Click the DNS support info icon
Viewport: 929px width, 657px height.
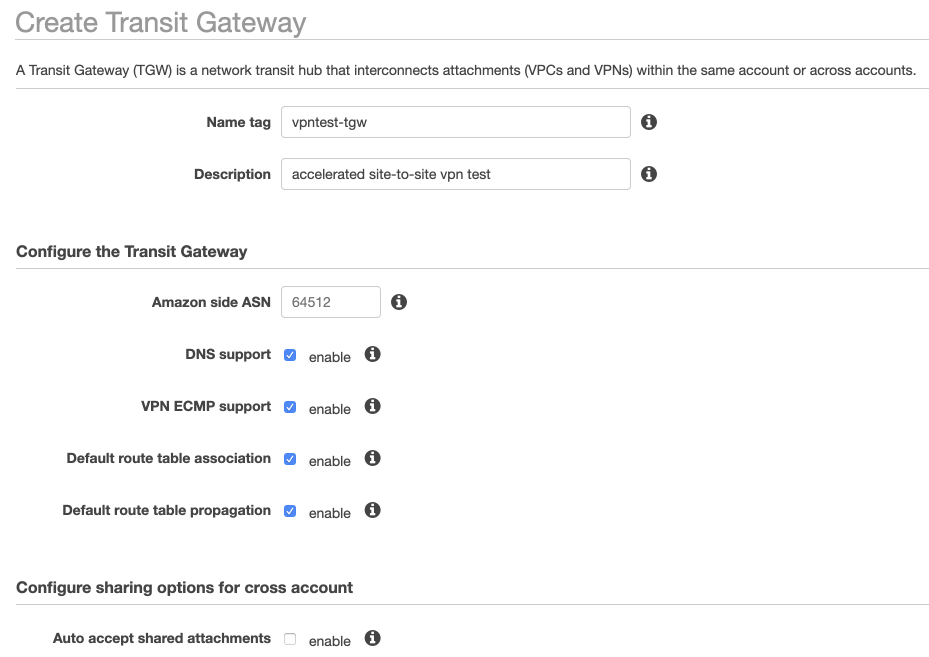[373, 354]
